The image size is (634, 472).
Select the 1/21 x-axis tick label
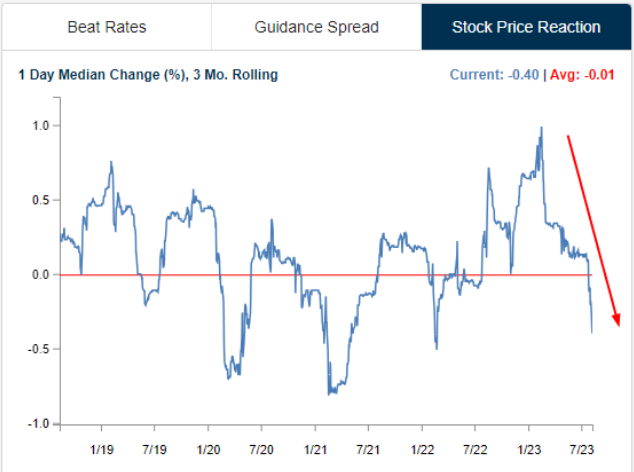point(315,449)
